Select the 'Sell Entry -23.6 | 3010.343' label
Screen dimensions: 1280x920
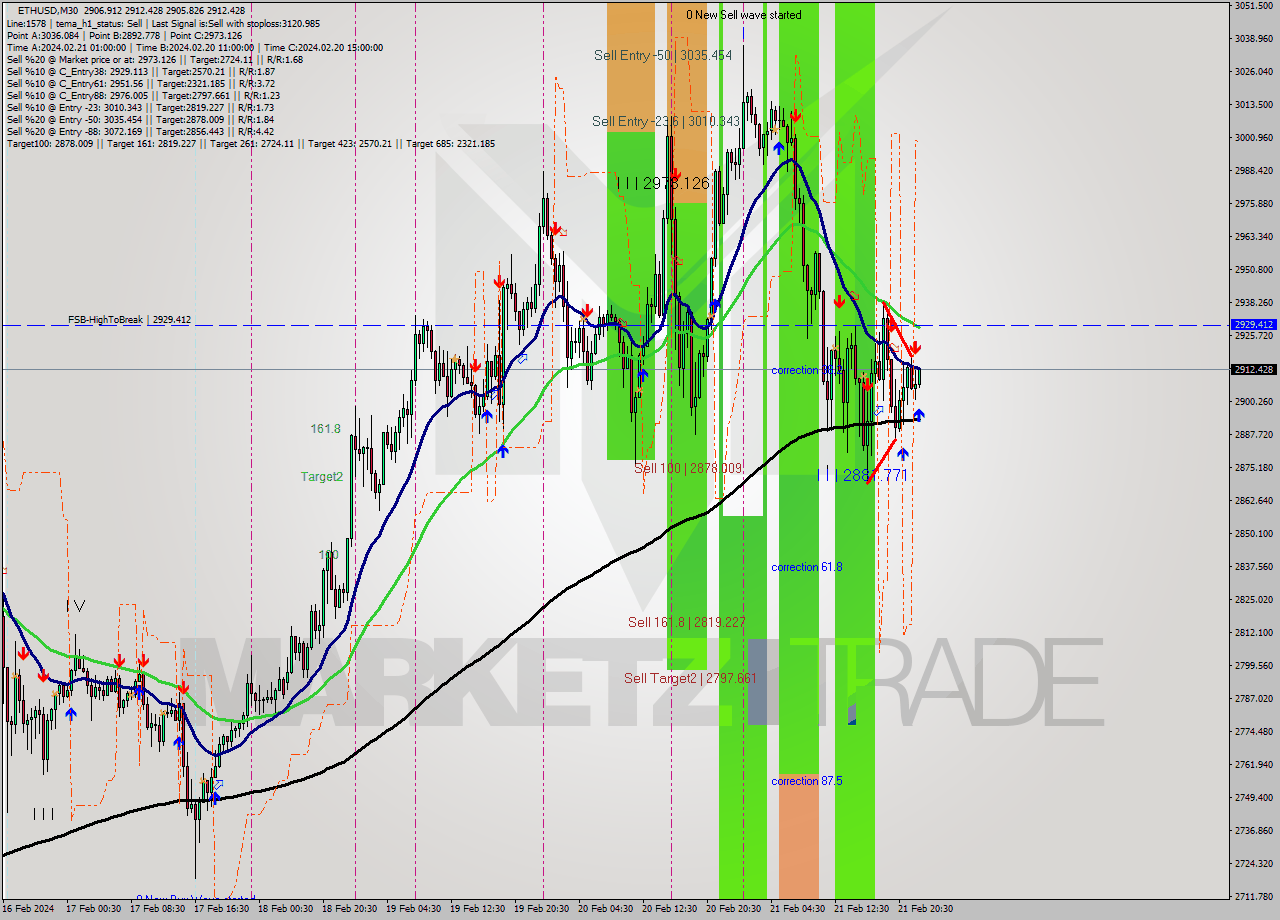664,122
